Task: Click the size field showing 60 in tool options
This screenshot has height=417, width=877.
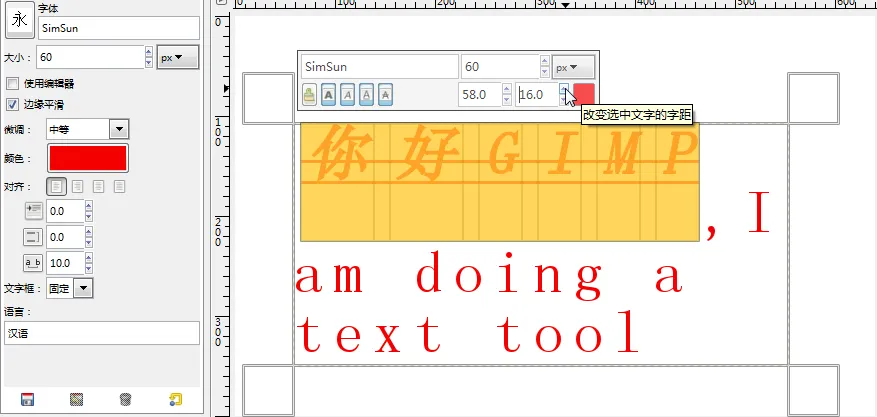Action: point(91,57)
